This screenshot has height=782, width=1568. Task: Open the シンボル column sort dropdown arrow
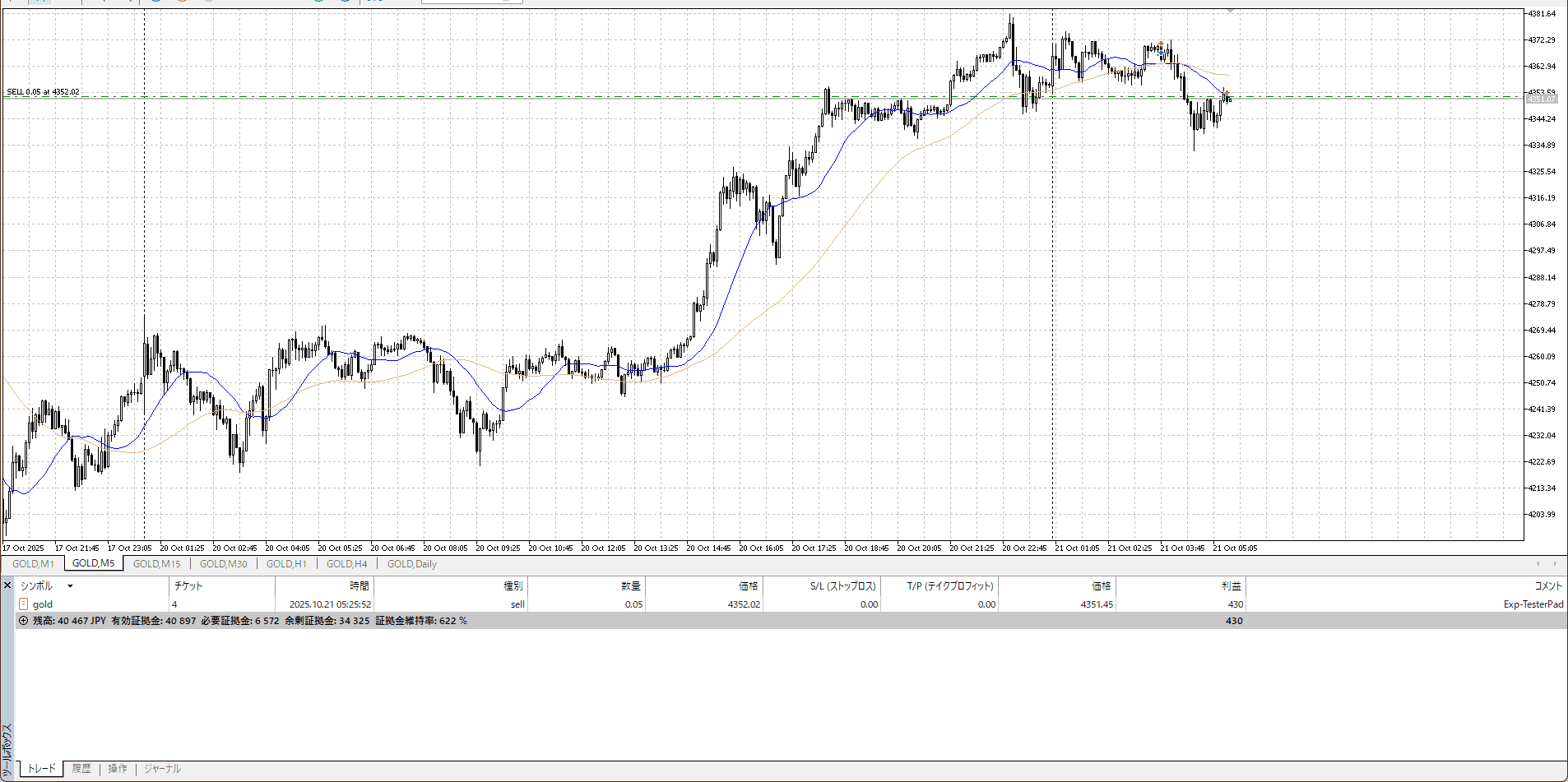(70, 586)
